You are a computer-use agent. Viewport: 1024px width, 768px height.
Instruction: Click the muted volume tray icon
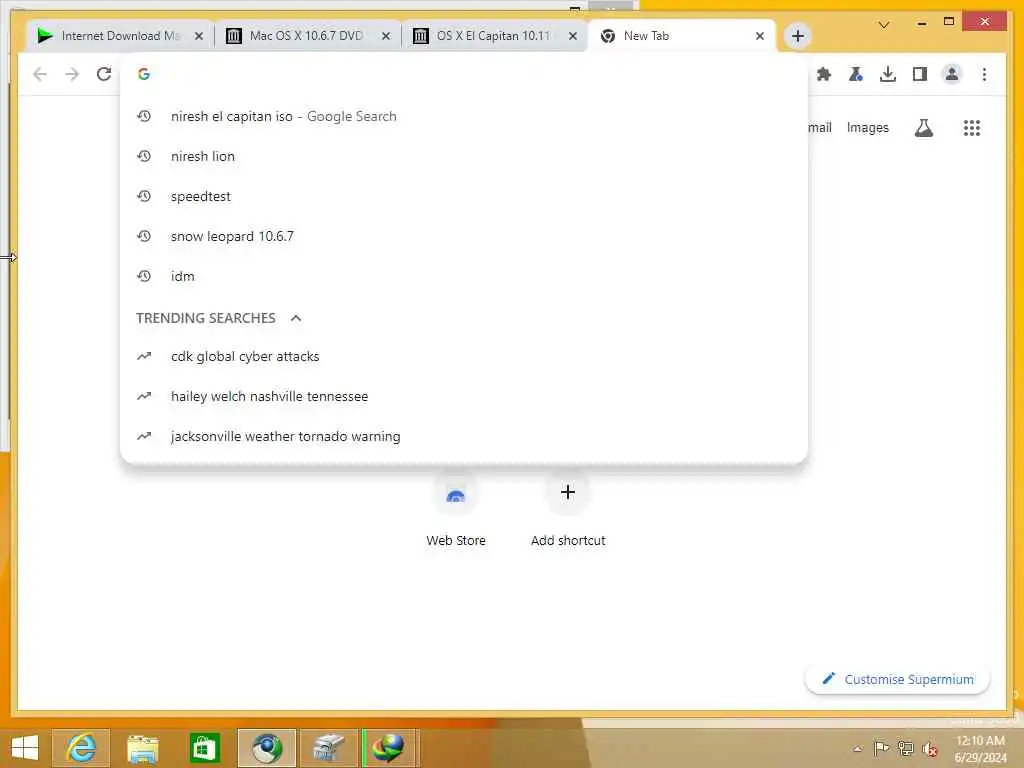tap(929, 748)
